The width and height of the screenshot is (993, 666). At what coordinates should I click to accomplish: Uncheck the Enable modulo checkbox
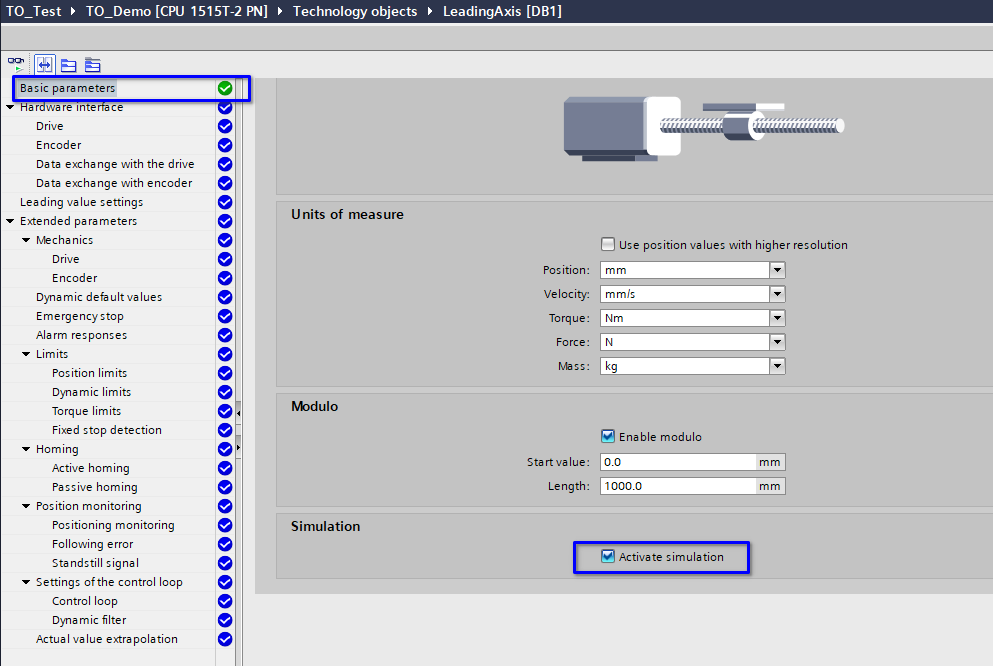tap(608, 436)
